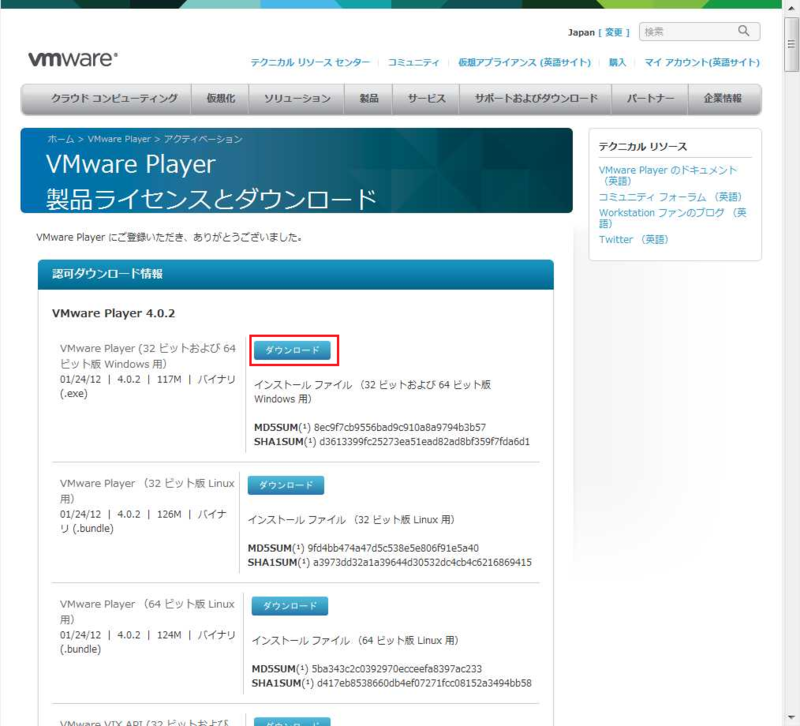Click the 64-bit Linux SHA1SUM d417eb85…
This screenshot has height=726, width=800.
point(424,683)
